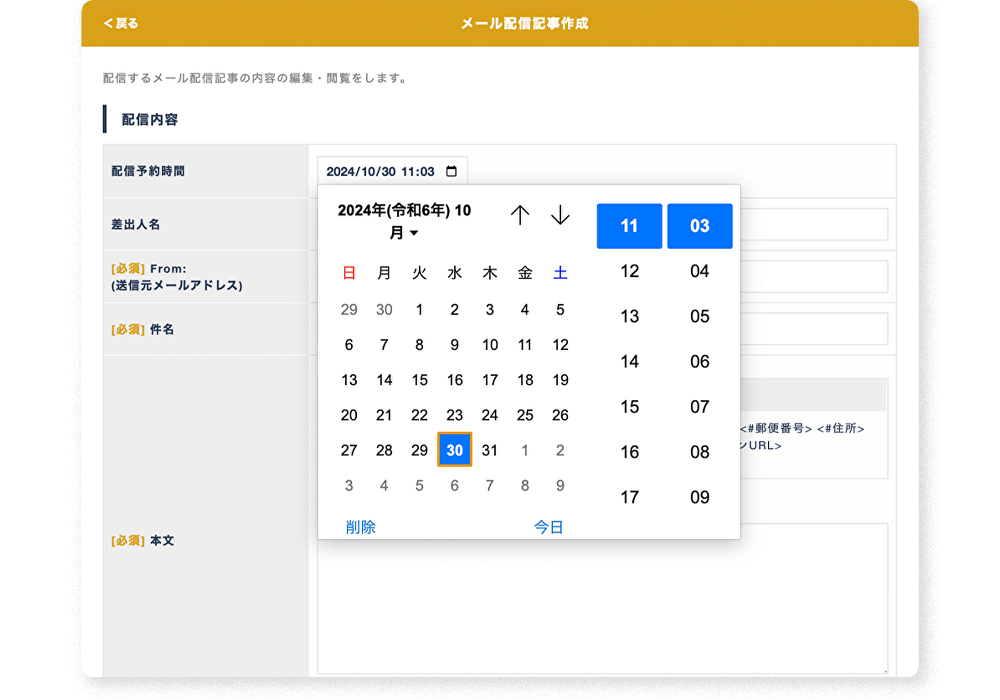Viewport: 1000px width, 700px height.
Task: Expand the month/year dropdown triangle
Action: click(414, 234)
